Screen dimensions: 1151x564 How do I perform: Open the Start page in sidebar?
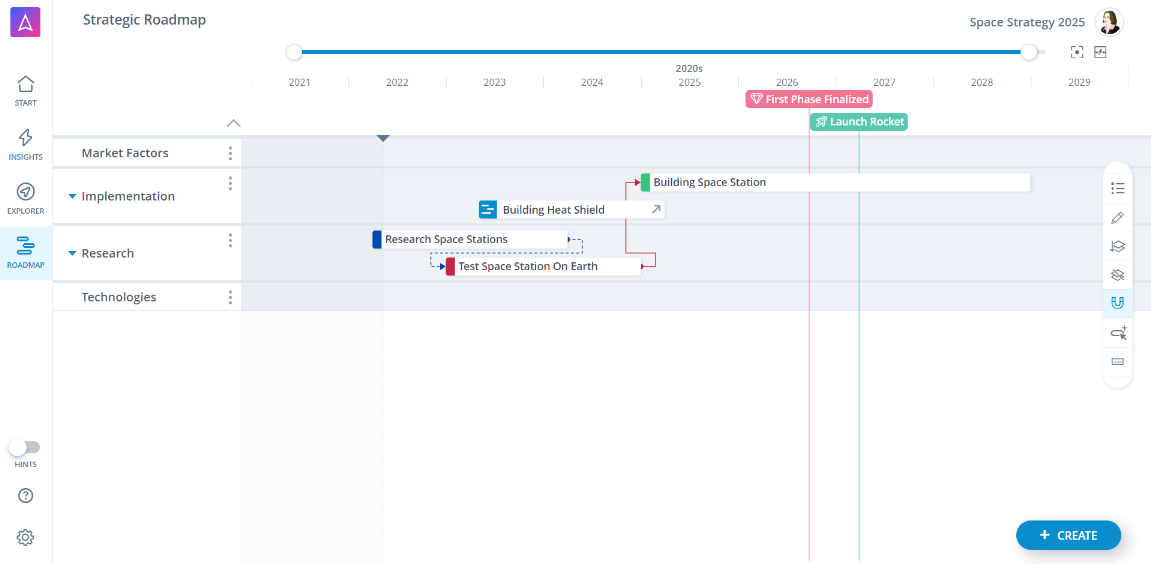[x=26, y=89]
